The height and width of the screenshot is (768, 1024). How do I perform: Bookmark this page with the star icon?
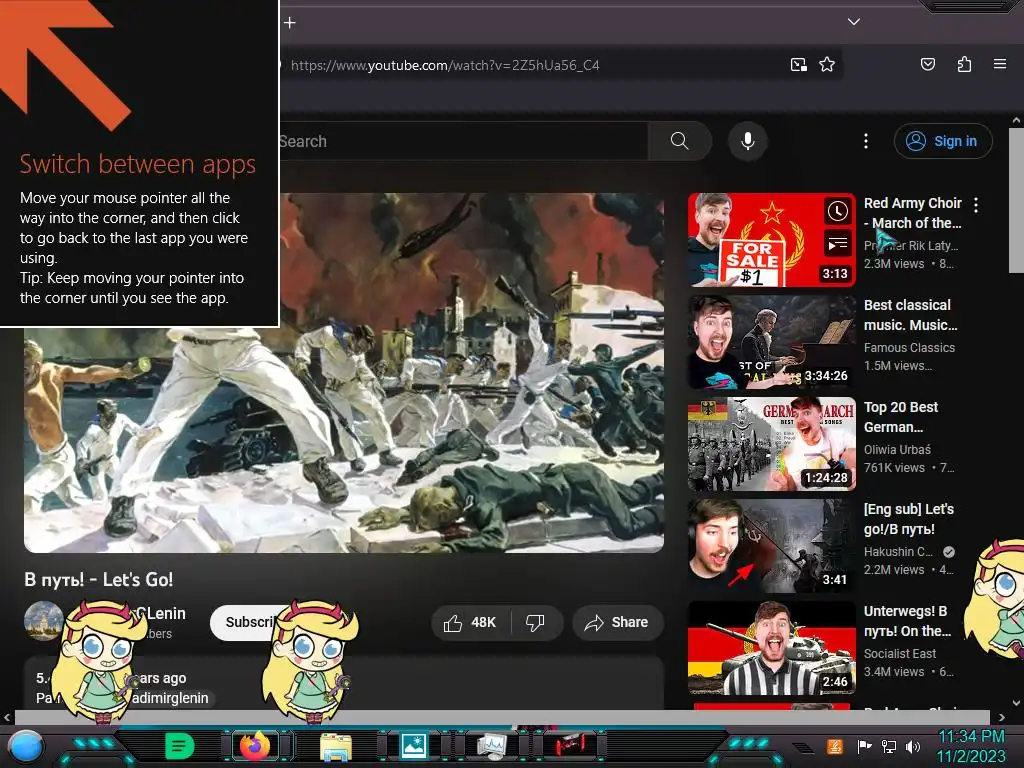click(x=827, y=65)
